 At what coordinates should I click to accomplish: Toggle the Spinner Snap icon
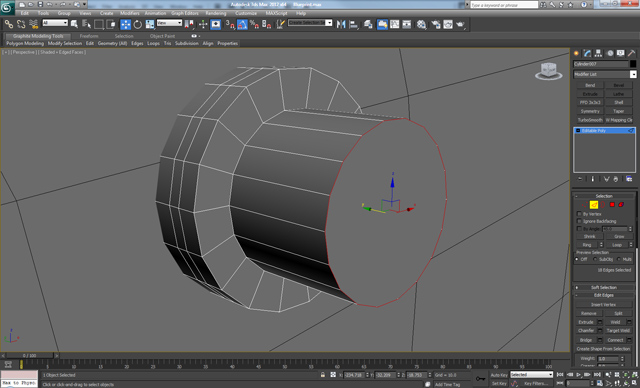267,24
